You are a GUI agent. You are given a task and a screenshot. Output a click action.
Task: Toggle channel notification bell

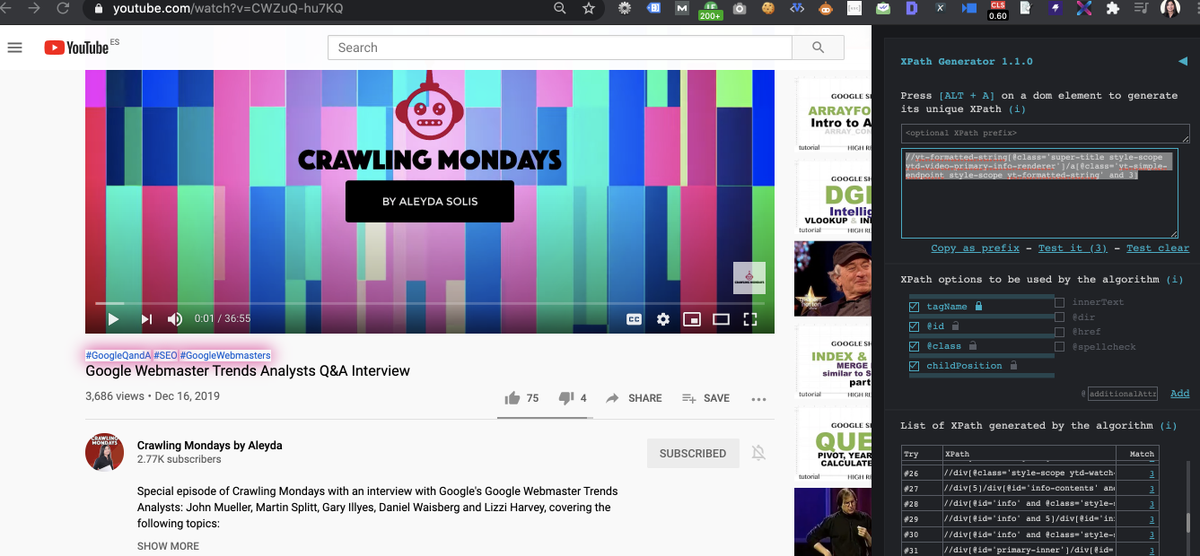(759, 453)
